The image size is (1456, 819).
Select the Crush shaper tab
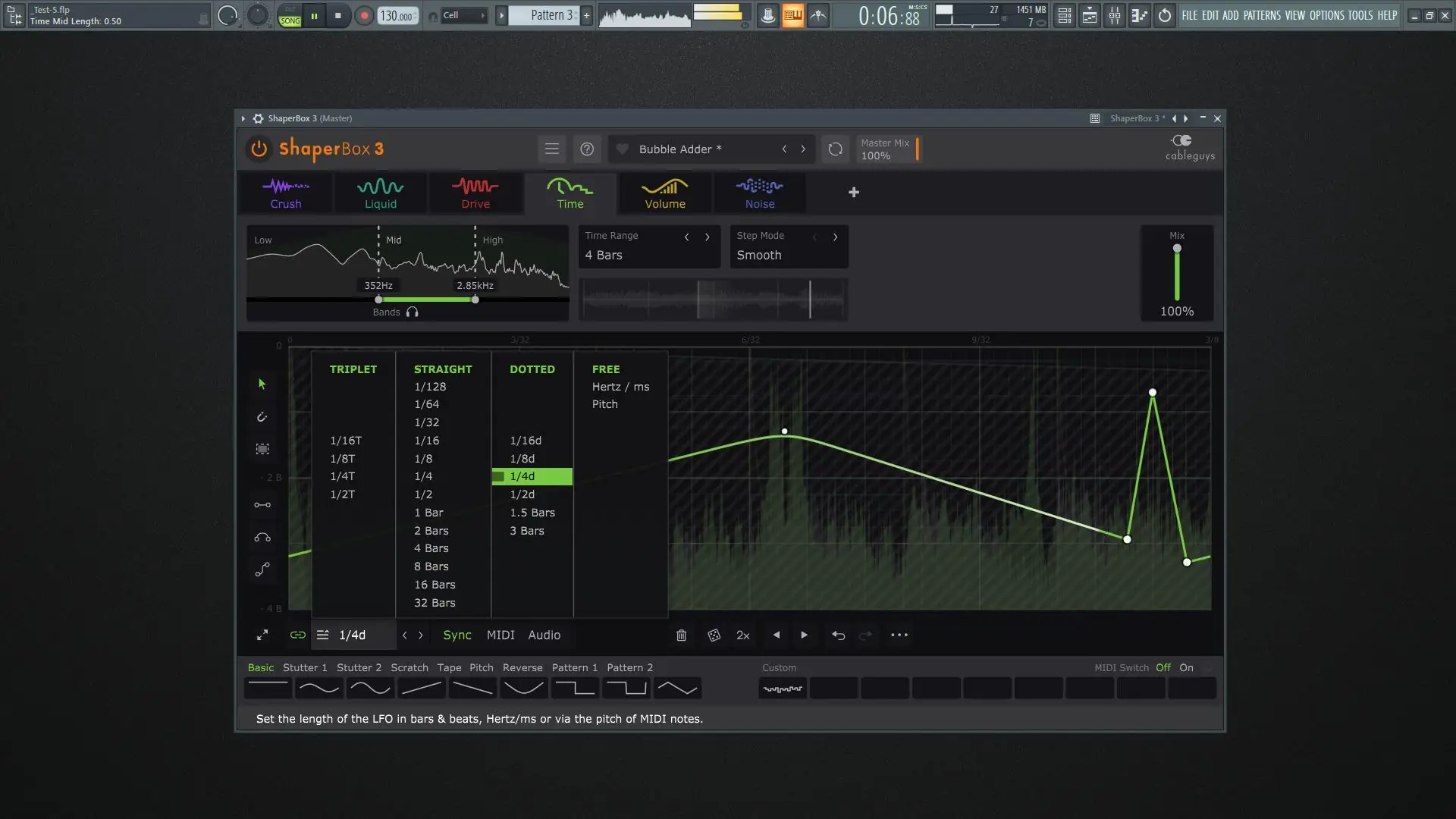tap(286, 193)
